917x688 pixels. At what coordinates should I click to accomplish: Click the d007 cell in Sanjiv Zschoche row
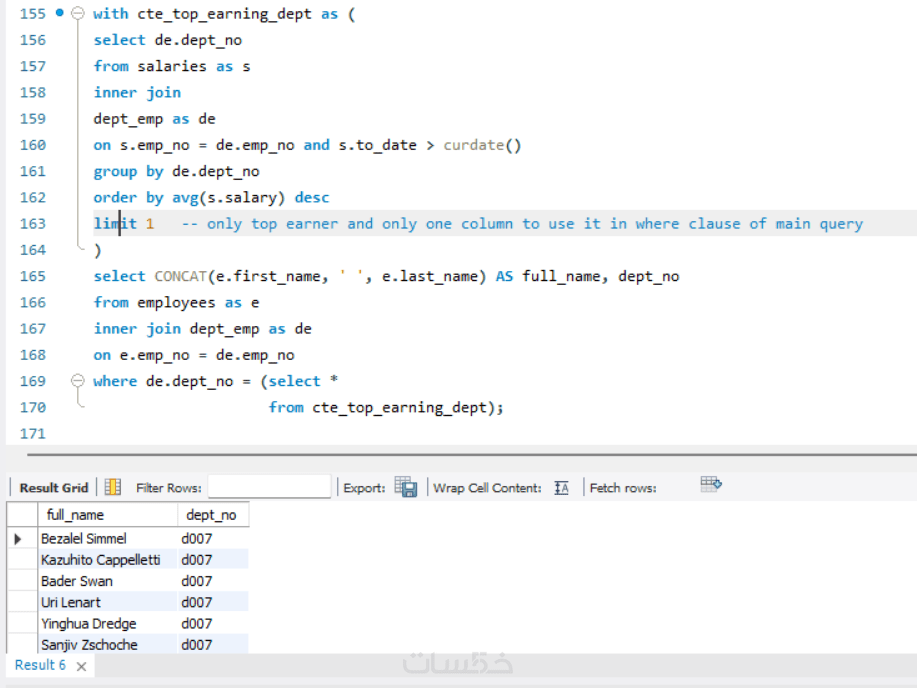[x=213, y=645]
